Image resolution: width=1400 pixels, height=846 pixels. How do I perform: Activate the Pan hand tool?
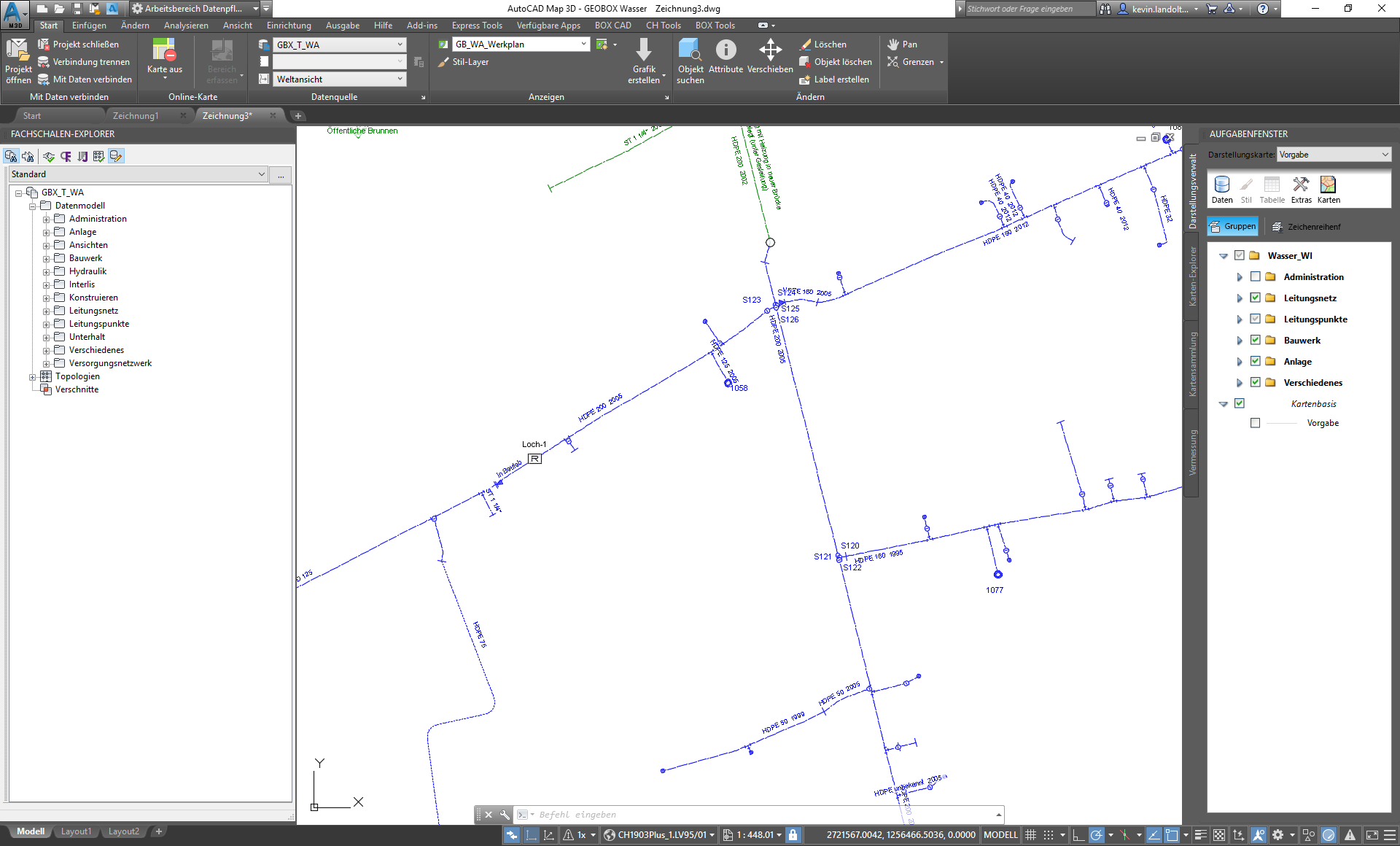coord(902,44)
